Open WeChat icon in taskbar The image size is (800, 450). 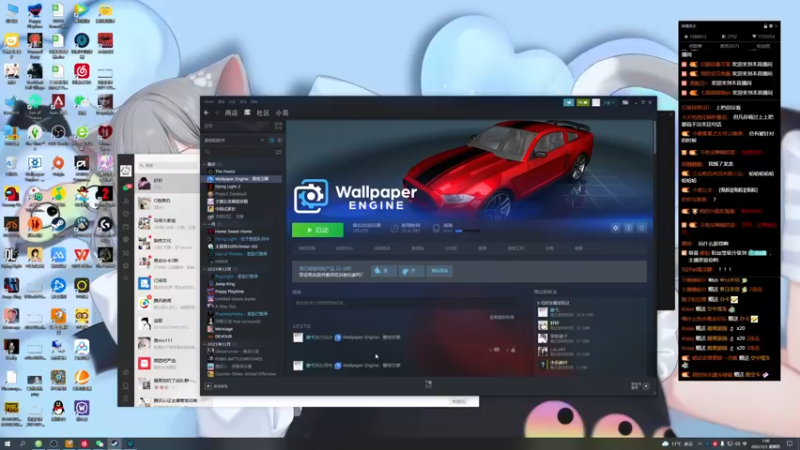(99, 444)
